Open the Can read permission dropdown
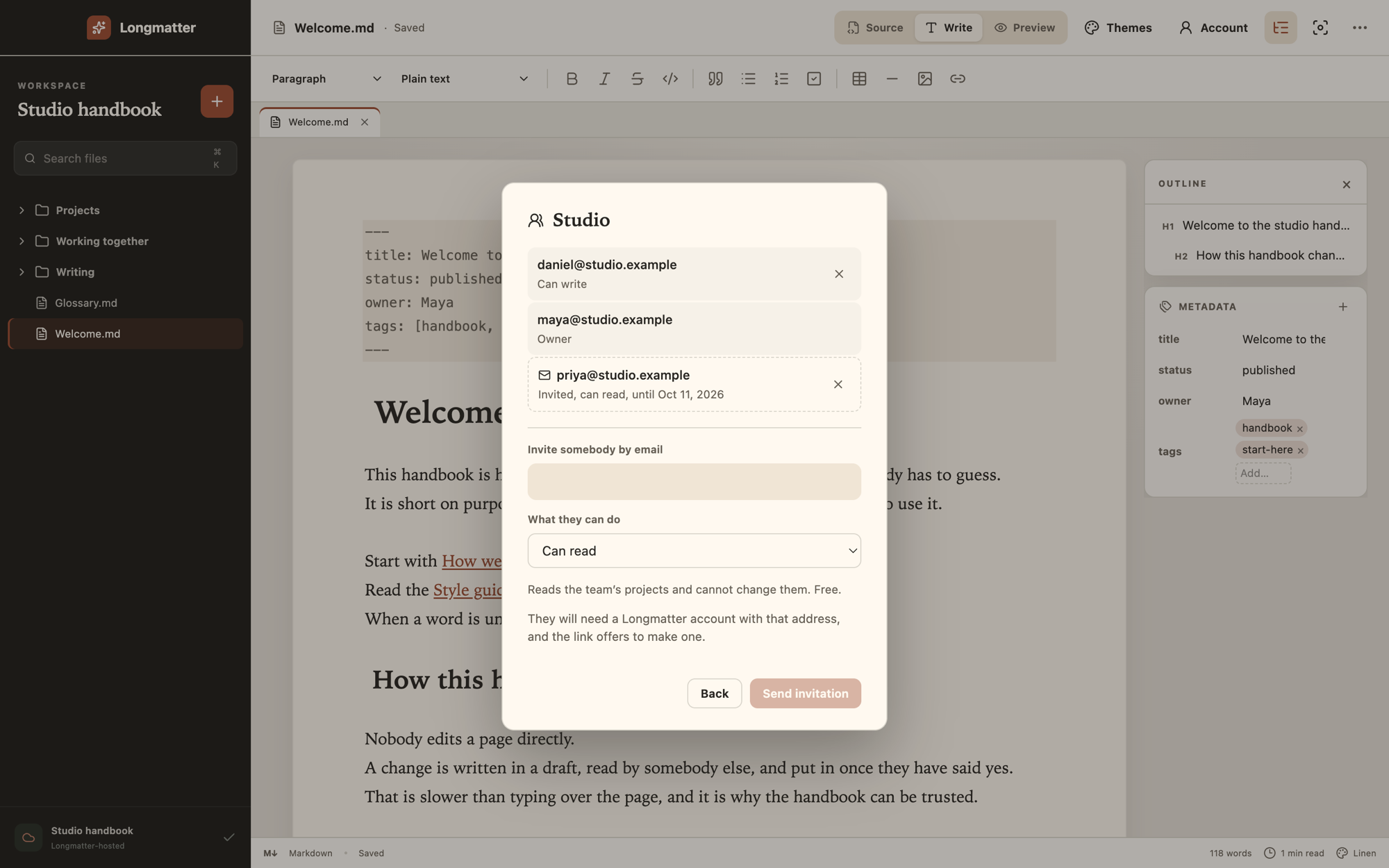1389x868 pixels. point(694,551)
